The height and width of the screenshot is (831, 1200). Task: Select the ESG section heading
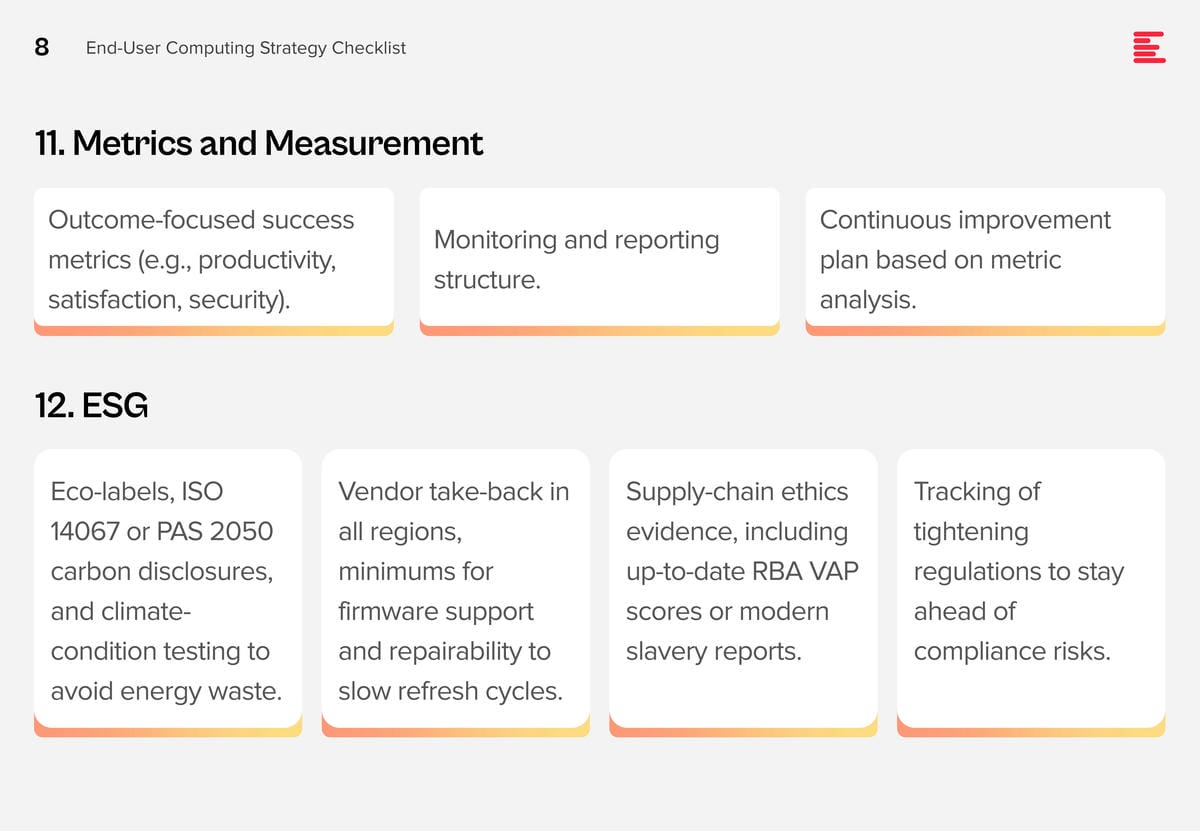(91, 406)
